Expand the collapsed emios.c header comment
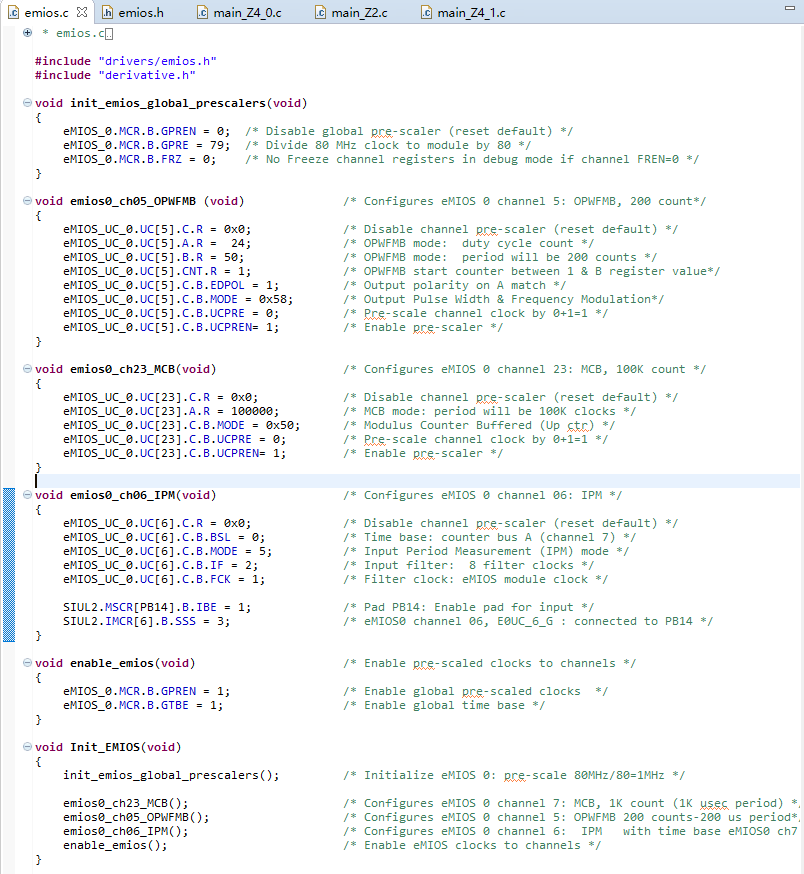 click(27, 33)
